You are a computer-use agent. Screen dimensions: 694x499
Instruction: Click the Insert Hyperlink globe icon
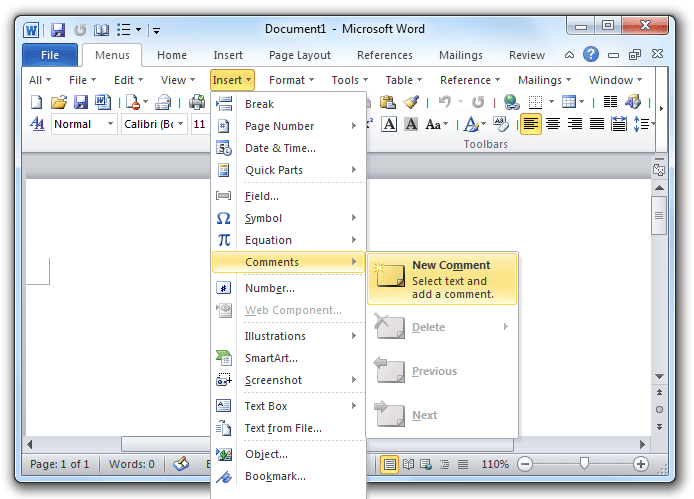pyautogui.click(x=512, y=102)
